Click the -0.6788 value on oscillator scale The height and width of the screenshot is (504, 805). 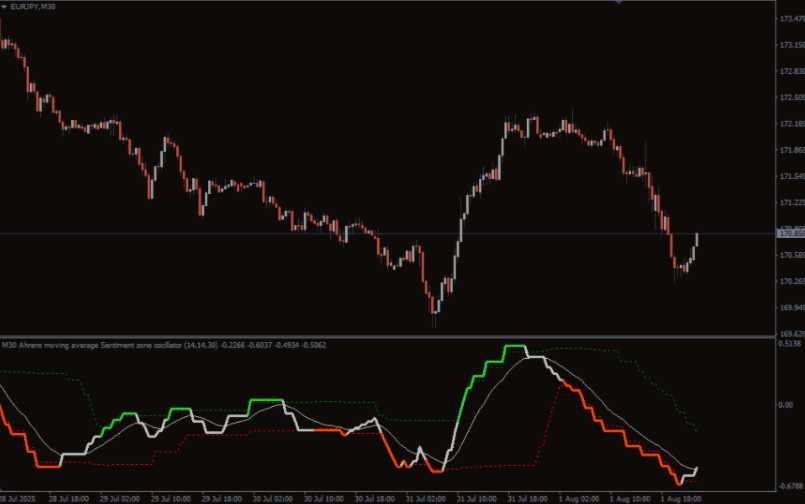click(791, 486)
